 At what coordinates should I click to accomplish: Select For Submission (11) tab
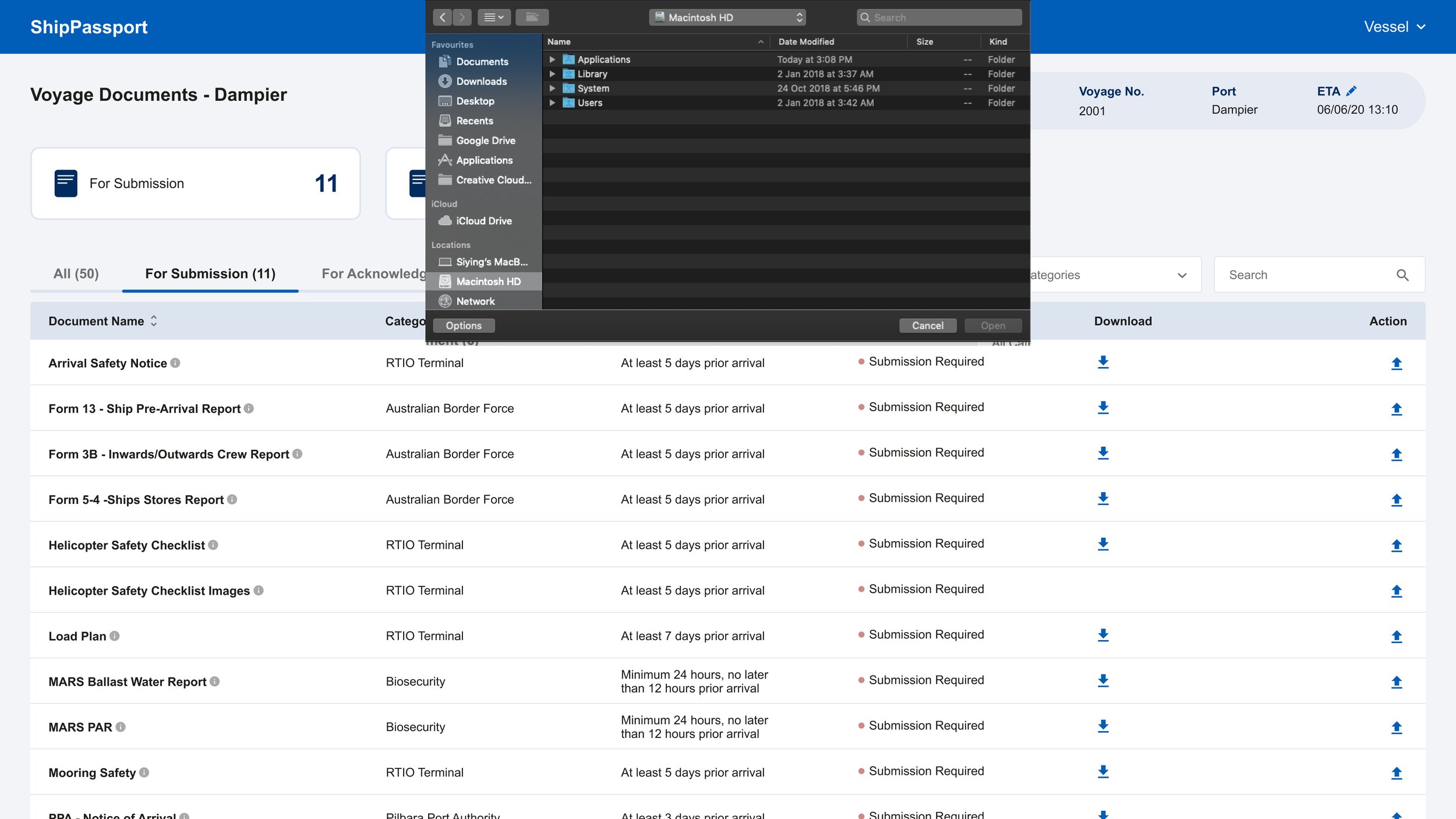pos(210,274)
